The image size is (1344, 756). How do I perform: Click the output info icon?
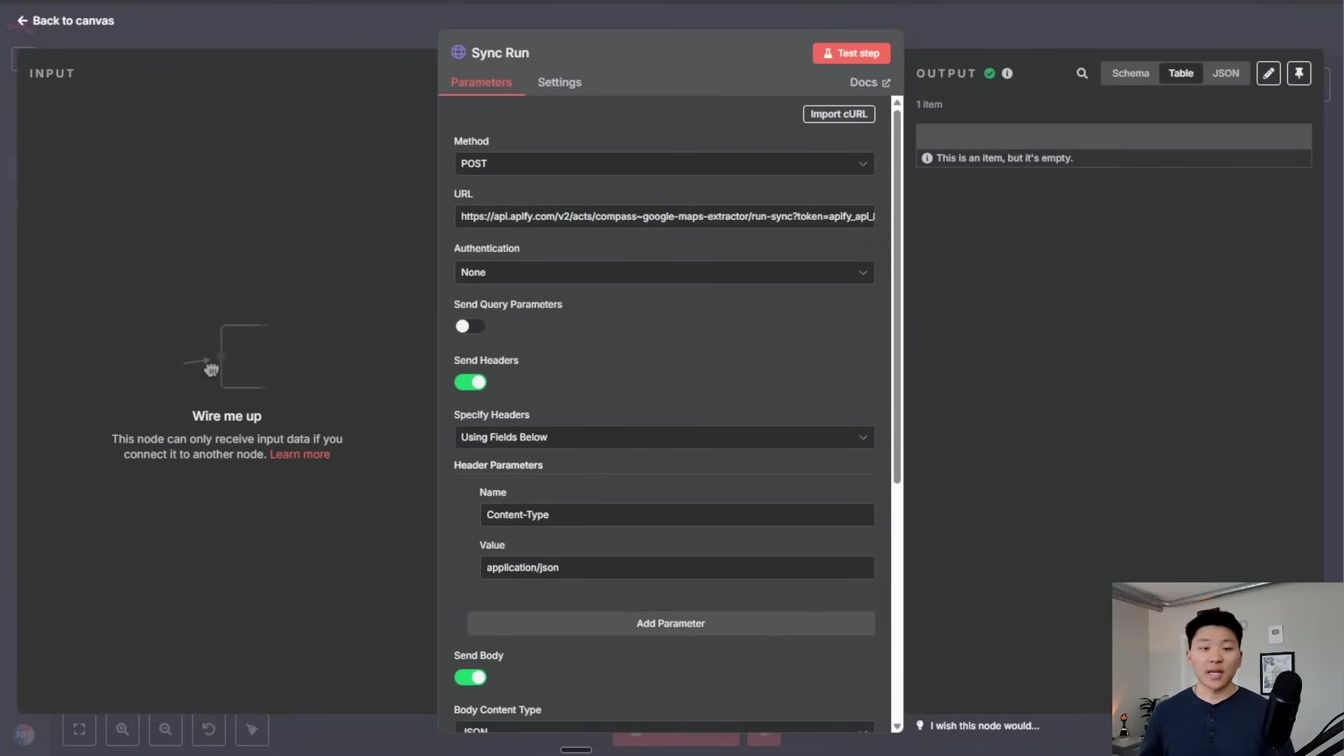point(1007,73)
